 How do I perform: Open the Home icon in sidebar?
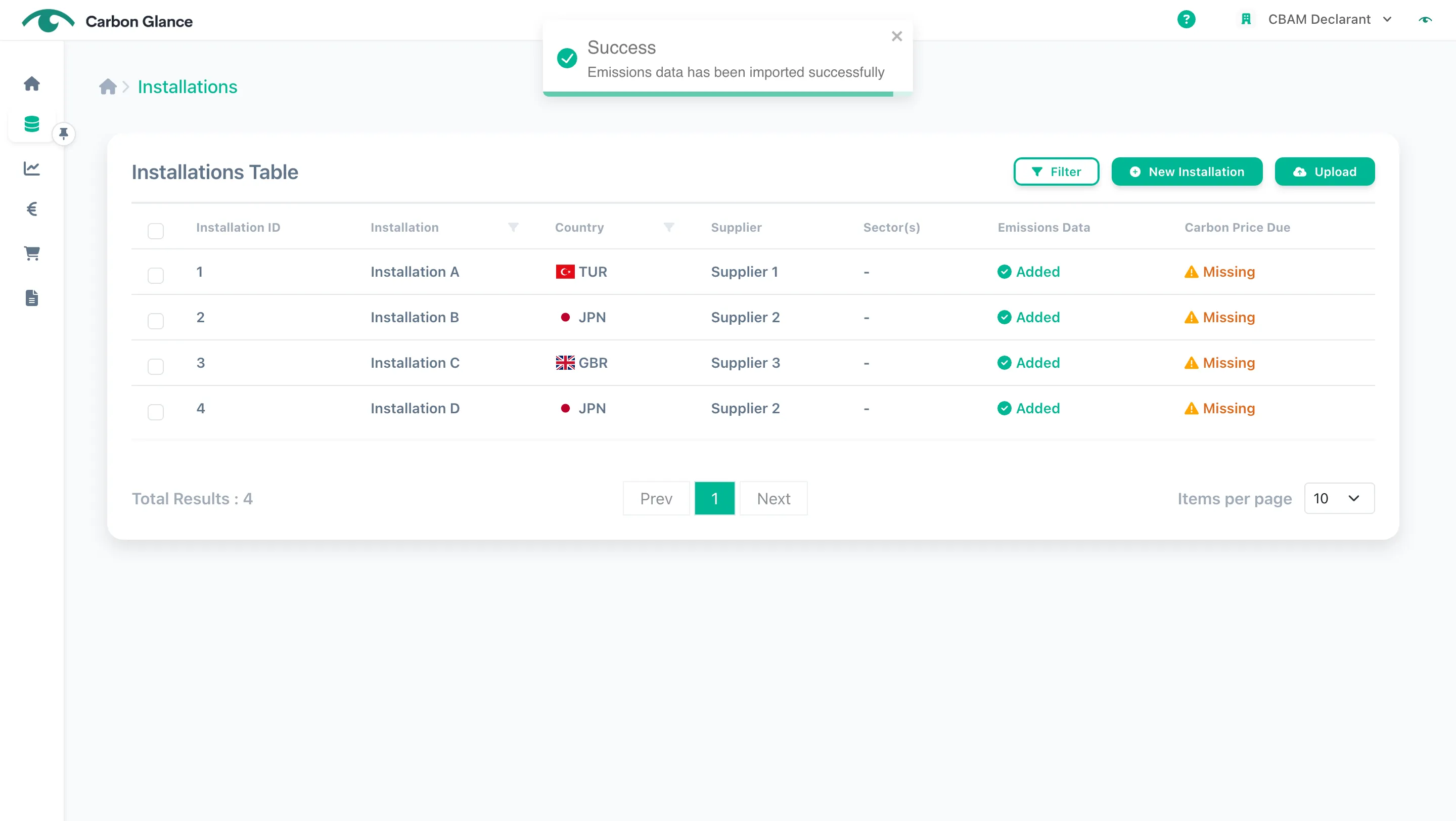[x=32, y=83]
